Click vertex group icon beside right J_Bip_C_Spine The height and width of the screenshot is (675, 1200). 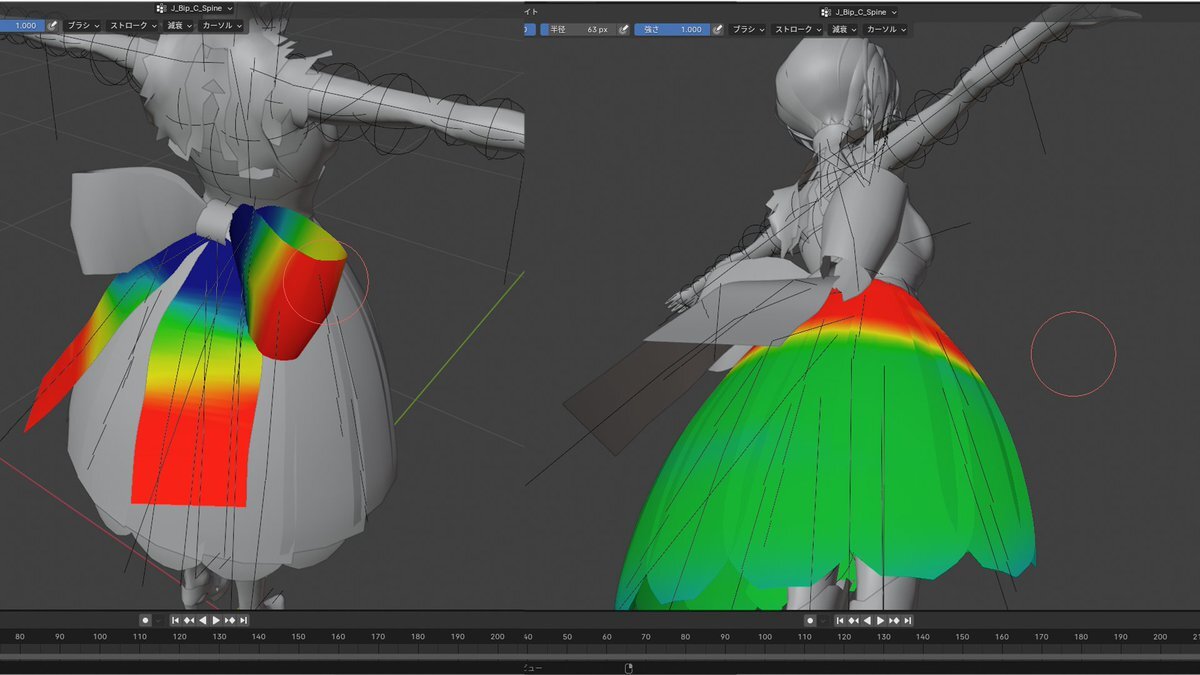826,12
